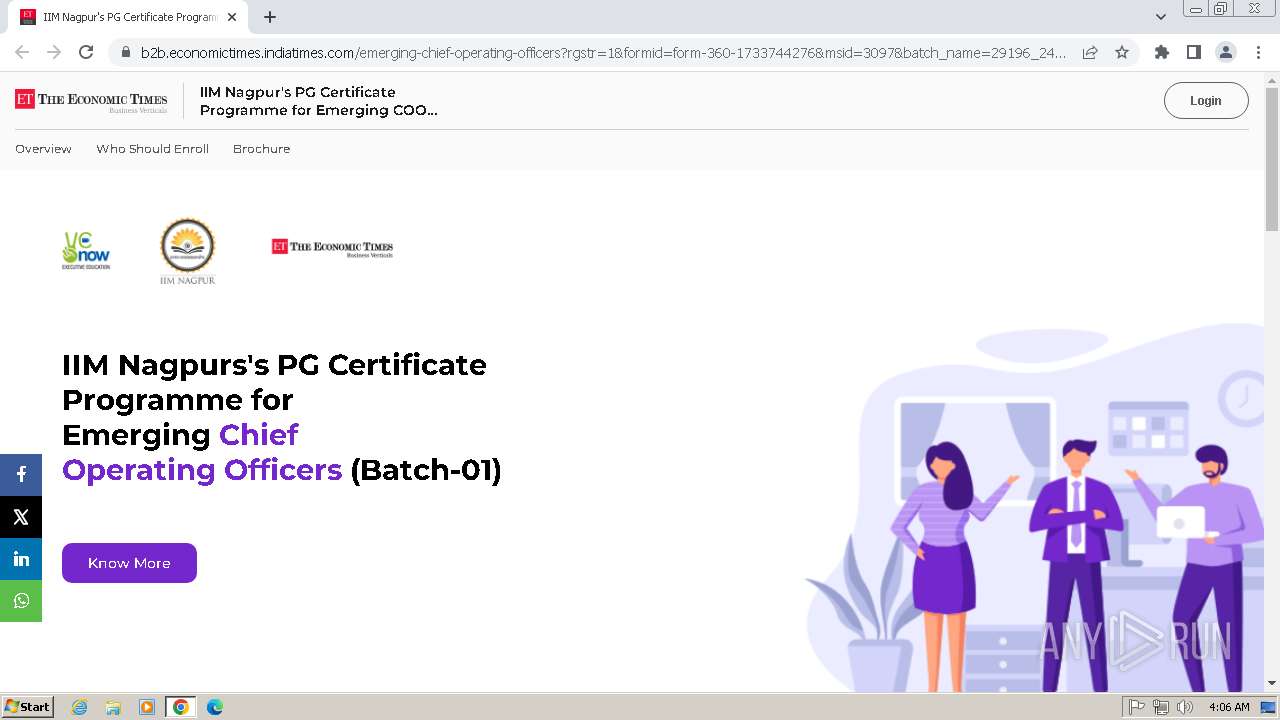Click the Action Center flag tray icon

(1137, 707)
